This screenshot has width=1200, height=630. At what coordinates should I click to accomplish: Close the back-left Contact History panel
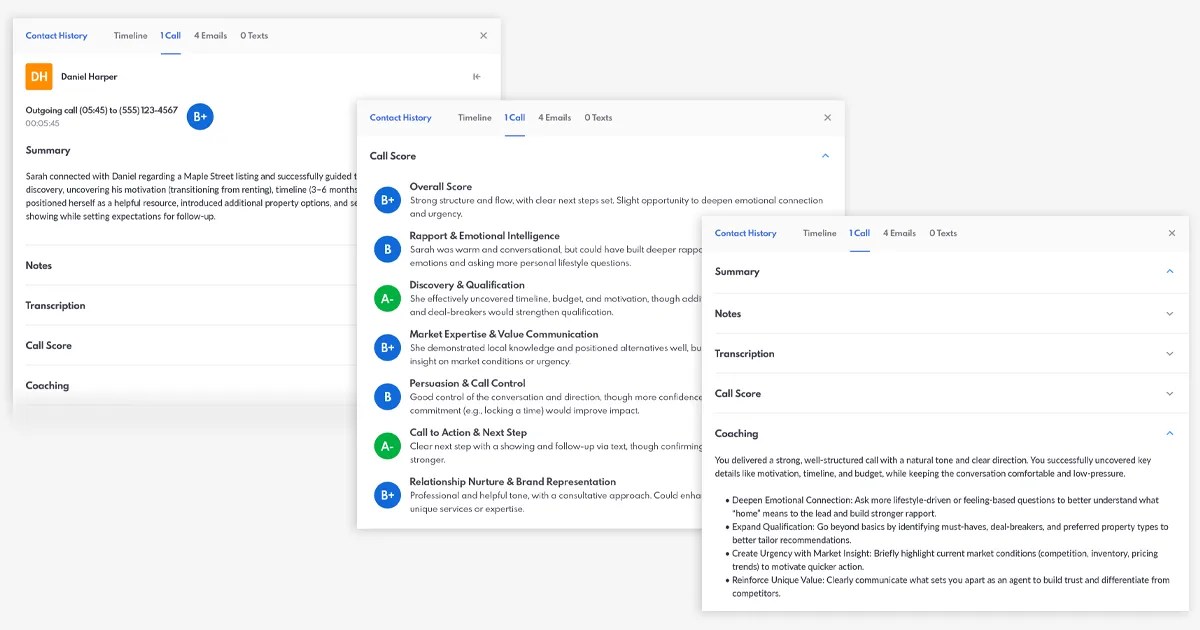[x=484, y=35]
